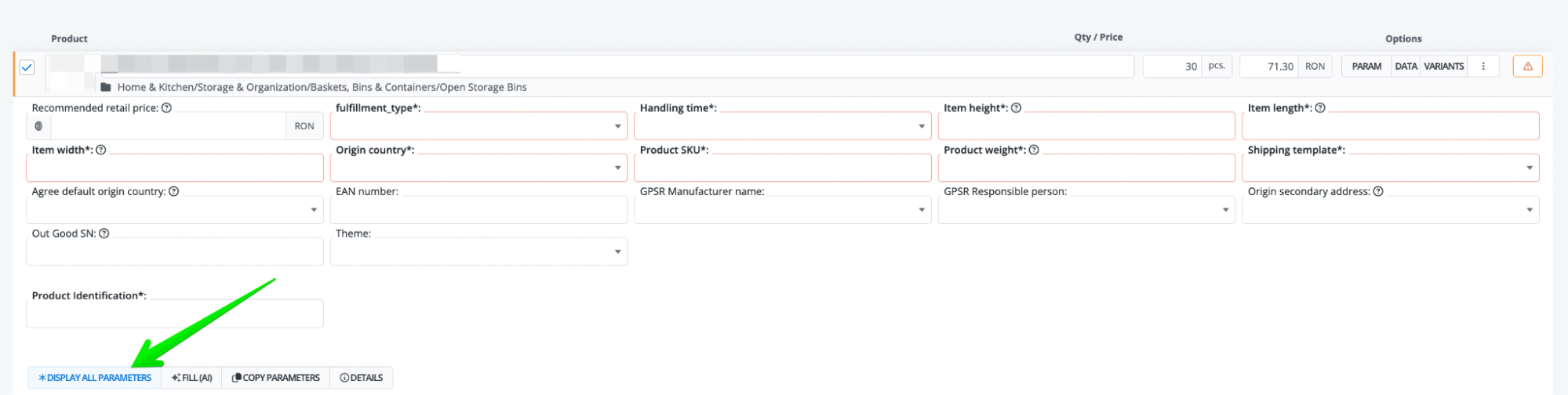Click help icon beside Origin secondary address
1568x395 pixels.
point(1378,191)
